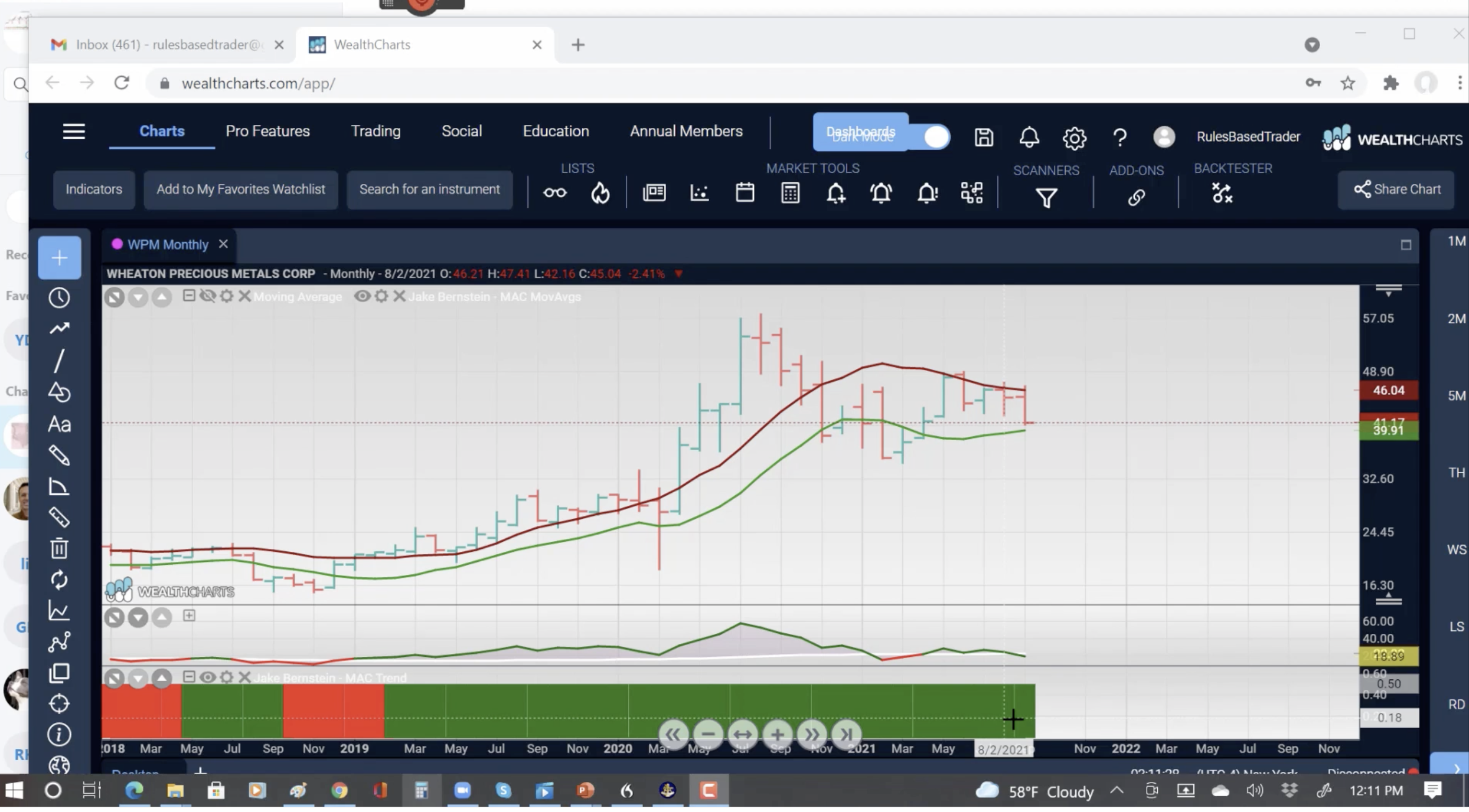The image size is (1469, 812).
Task: Click Add to My Favorites Watchlist
Action: coord(240,189)
